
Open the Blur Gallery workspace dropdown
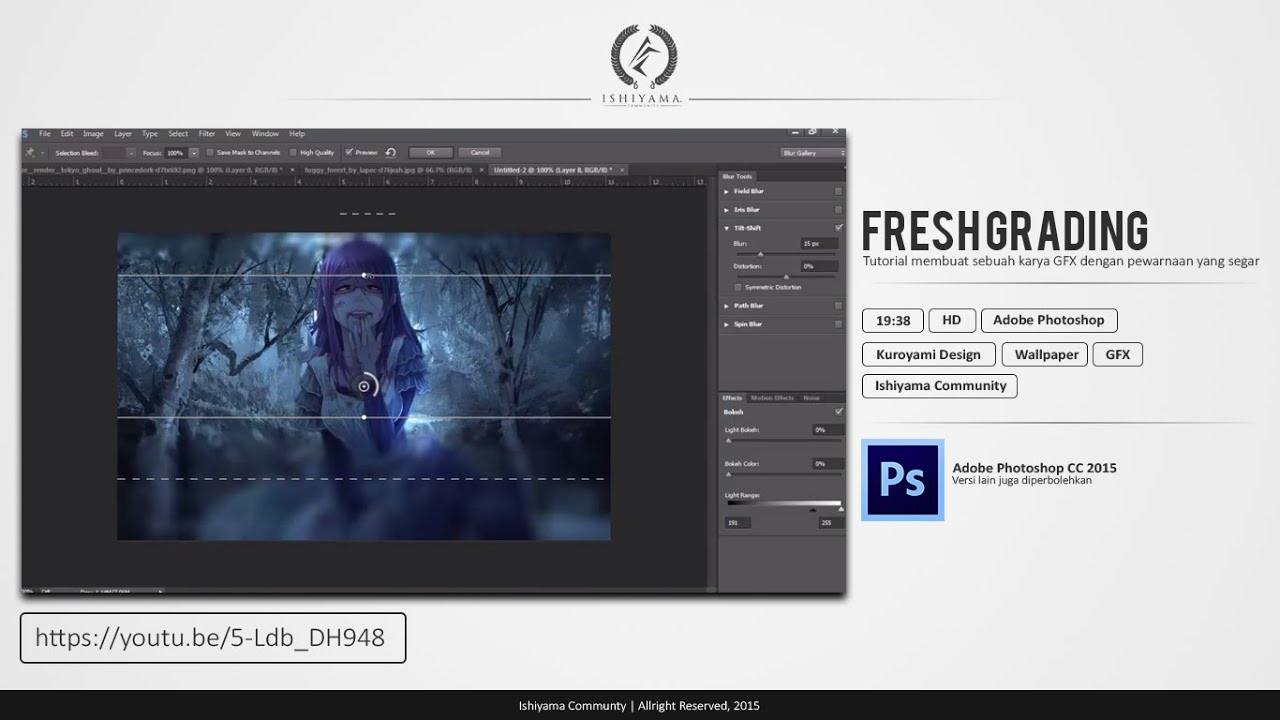click(x=813, y=153)
